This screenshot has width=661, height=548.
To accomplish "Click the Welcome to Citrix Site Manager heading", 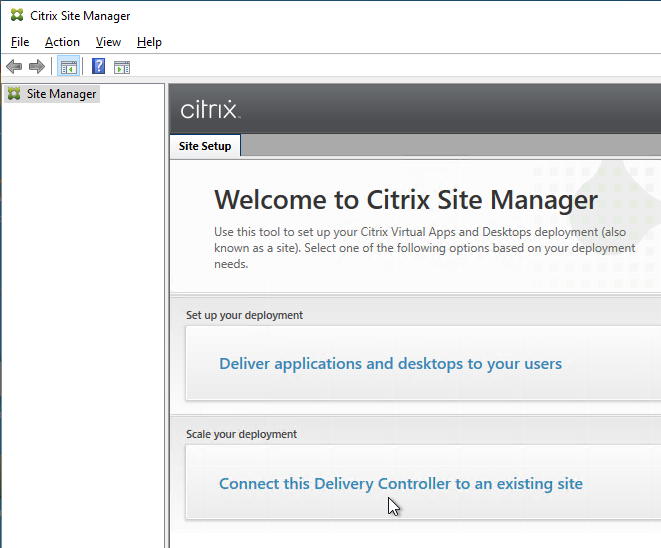I will click(x=406, y=199).
